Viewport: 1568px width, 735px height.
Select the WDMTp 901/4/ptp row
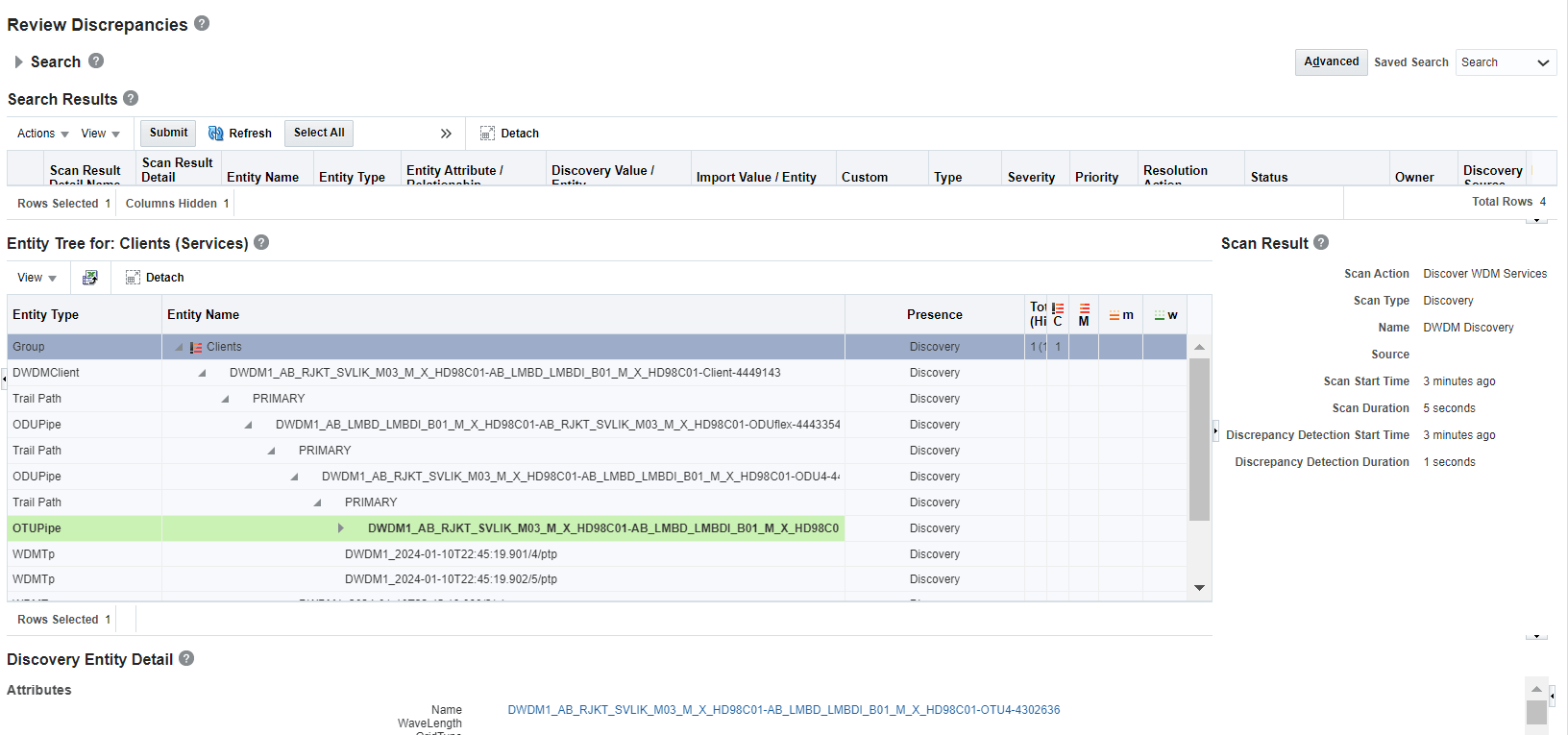(597, 554)
